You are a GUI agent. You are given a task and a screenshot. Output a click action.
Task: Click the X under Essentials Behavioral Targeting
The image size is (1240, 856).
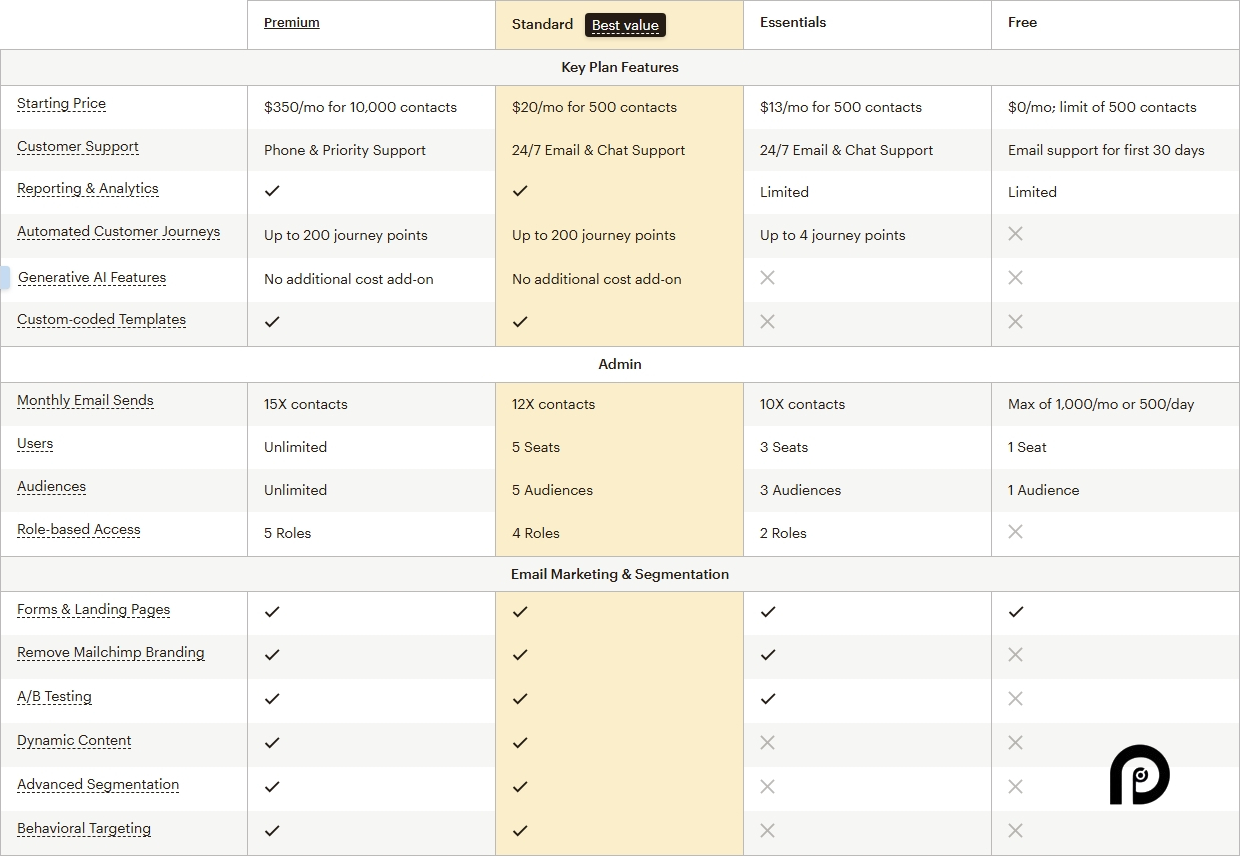[767, 831]
